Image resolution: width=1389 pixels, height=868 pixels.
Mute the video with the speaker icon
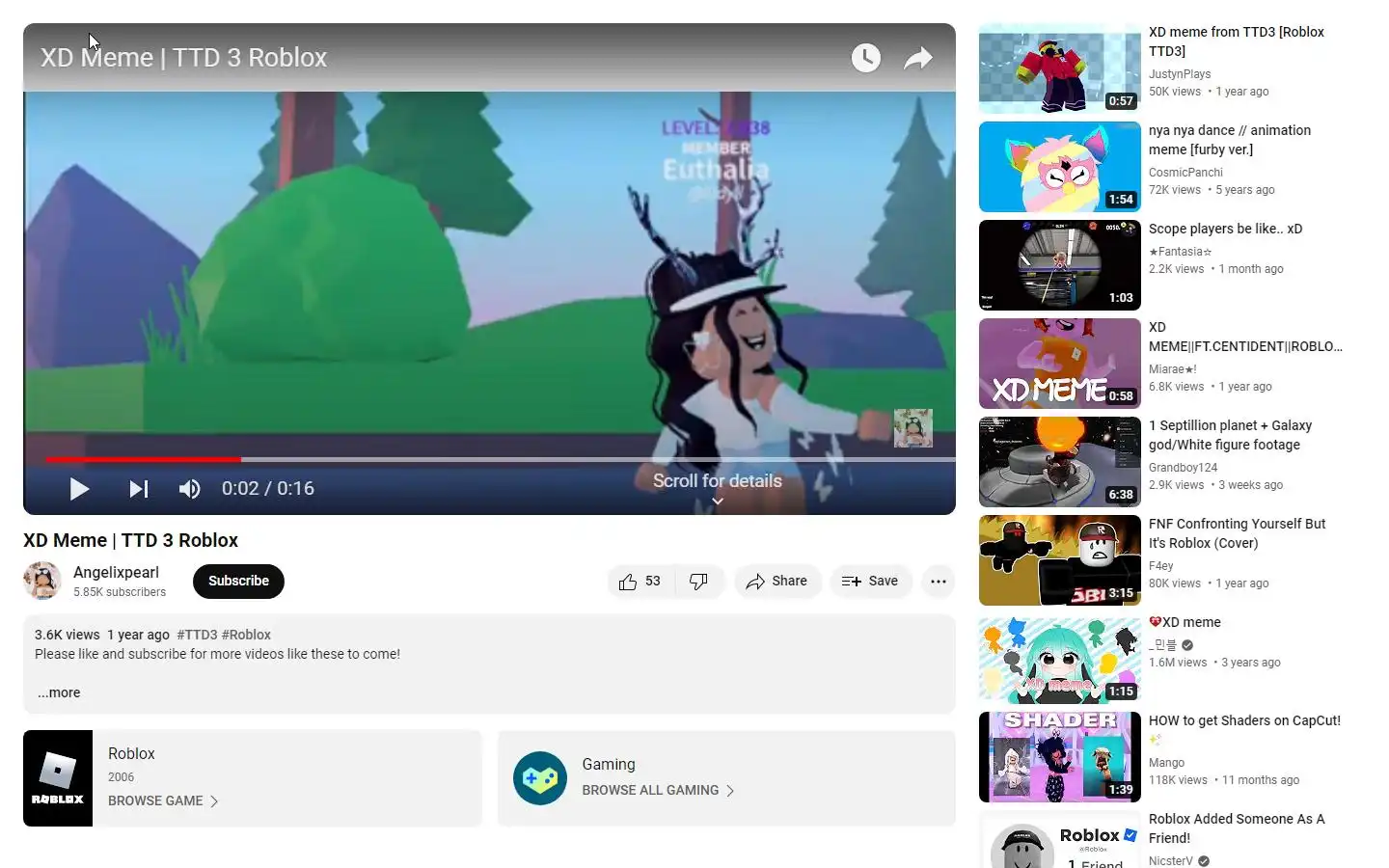pyautogui.click(x=189, y=489)
